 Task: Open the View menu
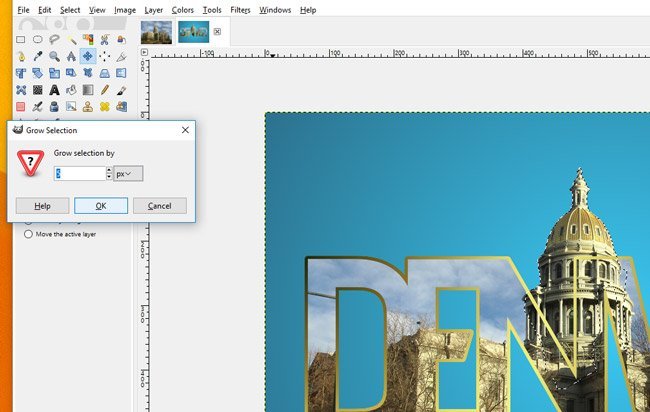pos(97,10)
